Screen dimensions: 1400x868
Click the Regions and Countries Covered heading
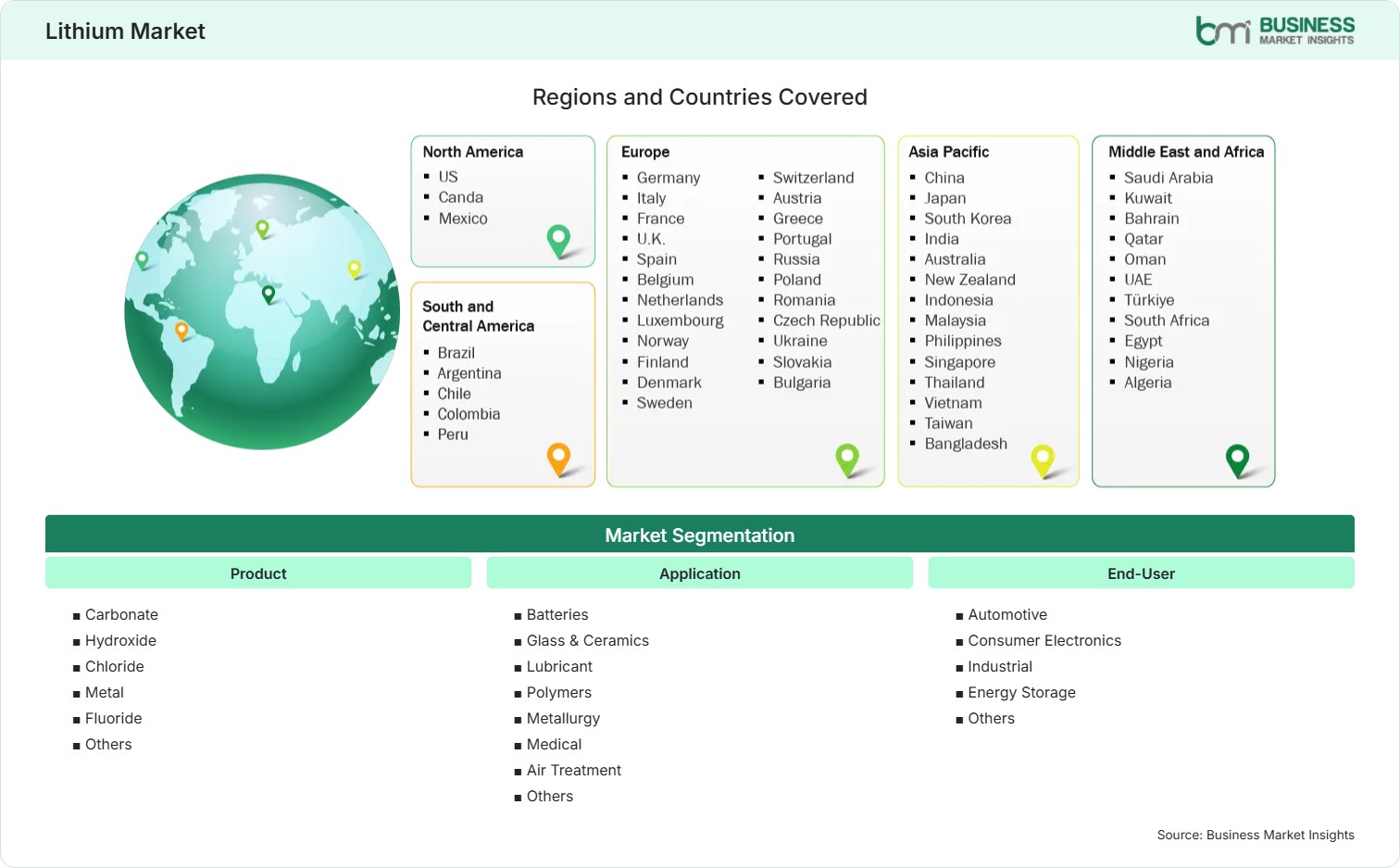[700, 97]
